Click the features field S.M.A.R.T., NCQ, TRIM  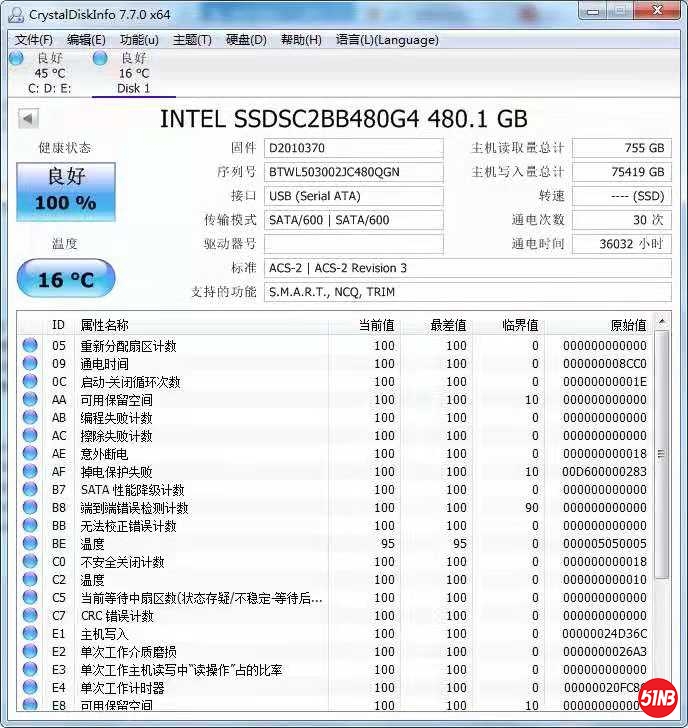pyautogui.click(x=467, y=292)
